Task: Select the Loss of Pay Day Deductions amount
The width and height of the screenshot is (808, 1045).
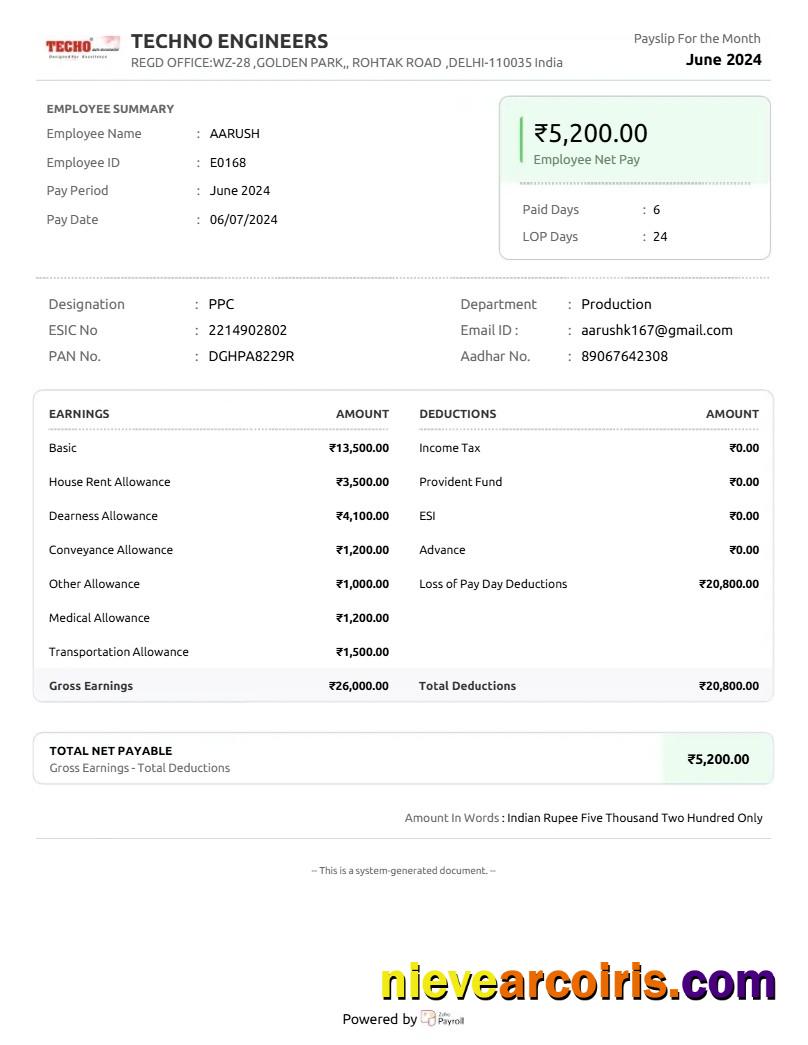Action: coord(729,583)
